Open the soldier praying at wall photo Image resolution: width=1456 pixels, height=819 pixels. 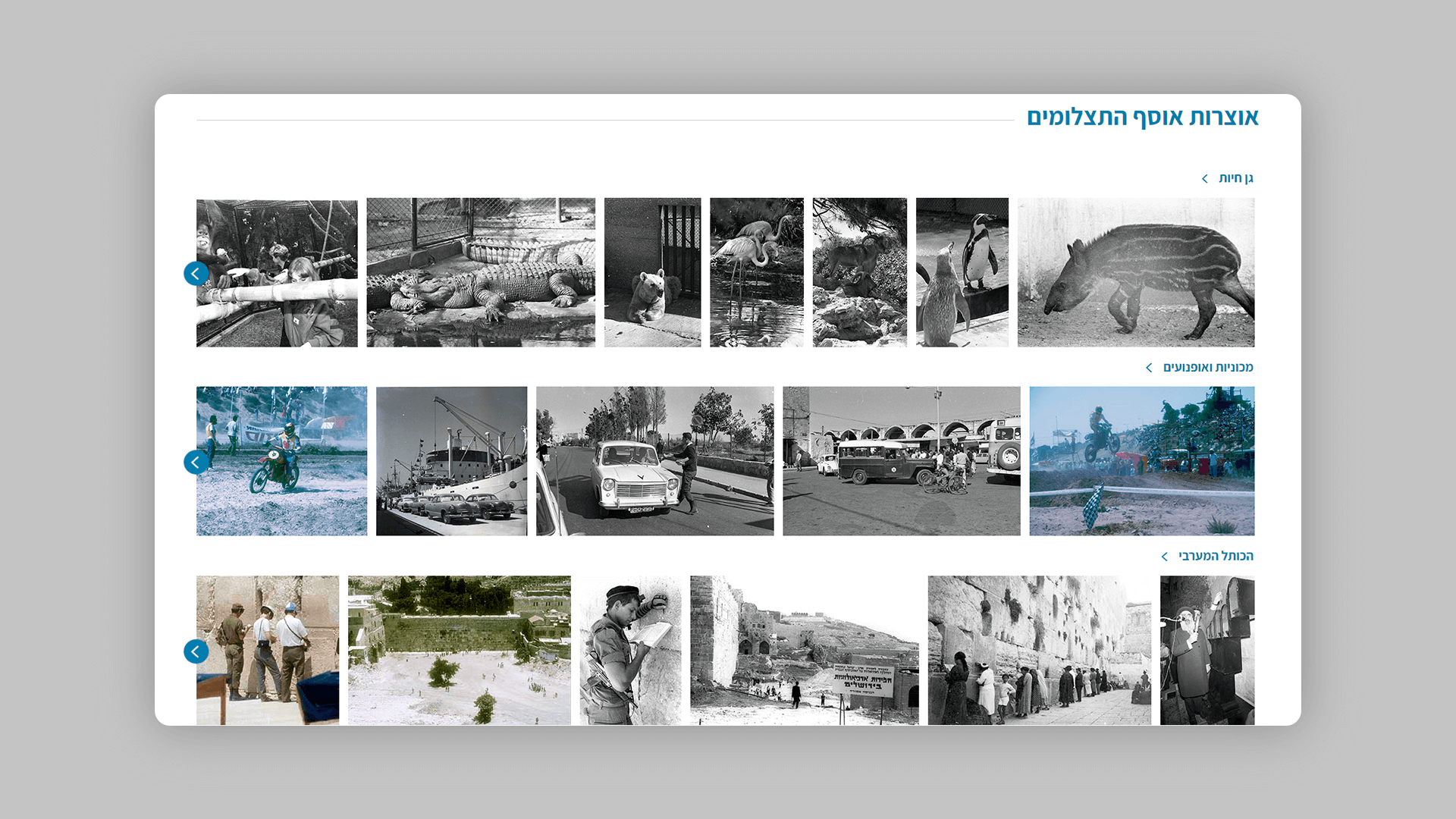630,650
